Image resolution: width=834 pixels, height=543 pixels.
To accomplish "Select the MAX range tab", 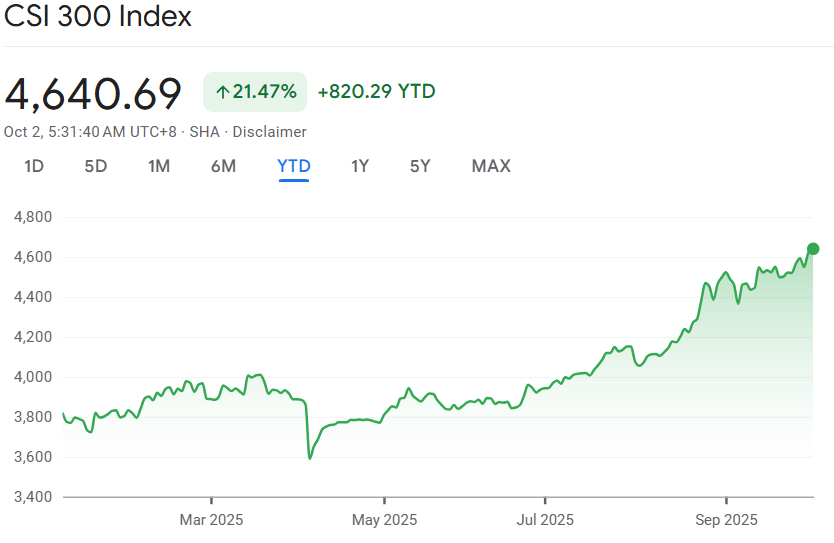I will coord(491,166).
